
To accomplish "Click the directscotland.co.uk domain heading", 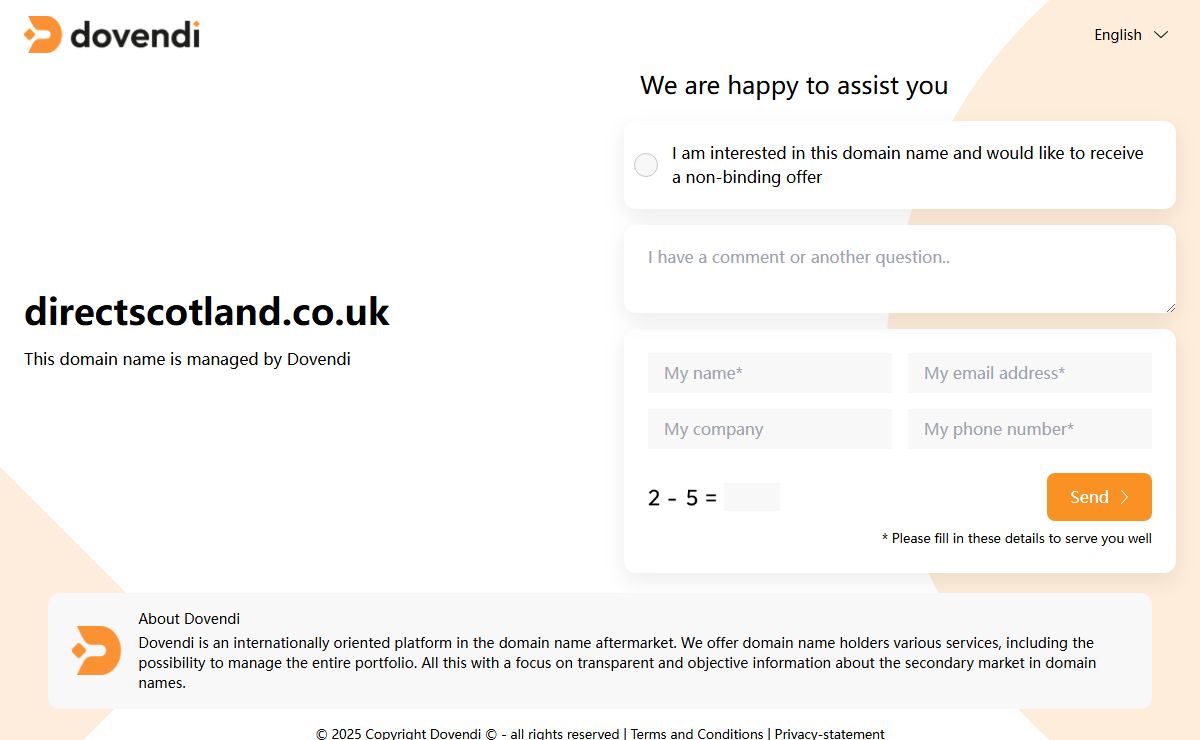I will [x=207, y=312].
